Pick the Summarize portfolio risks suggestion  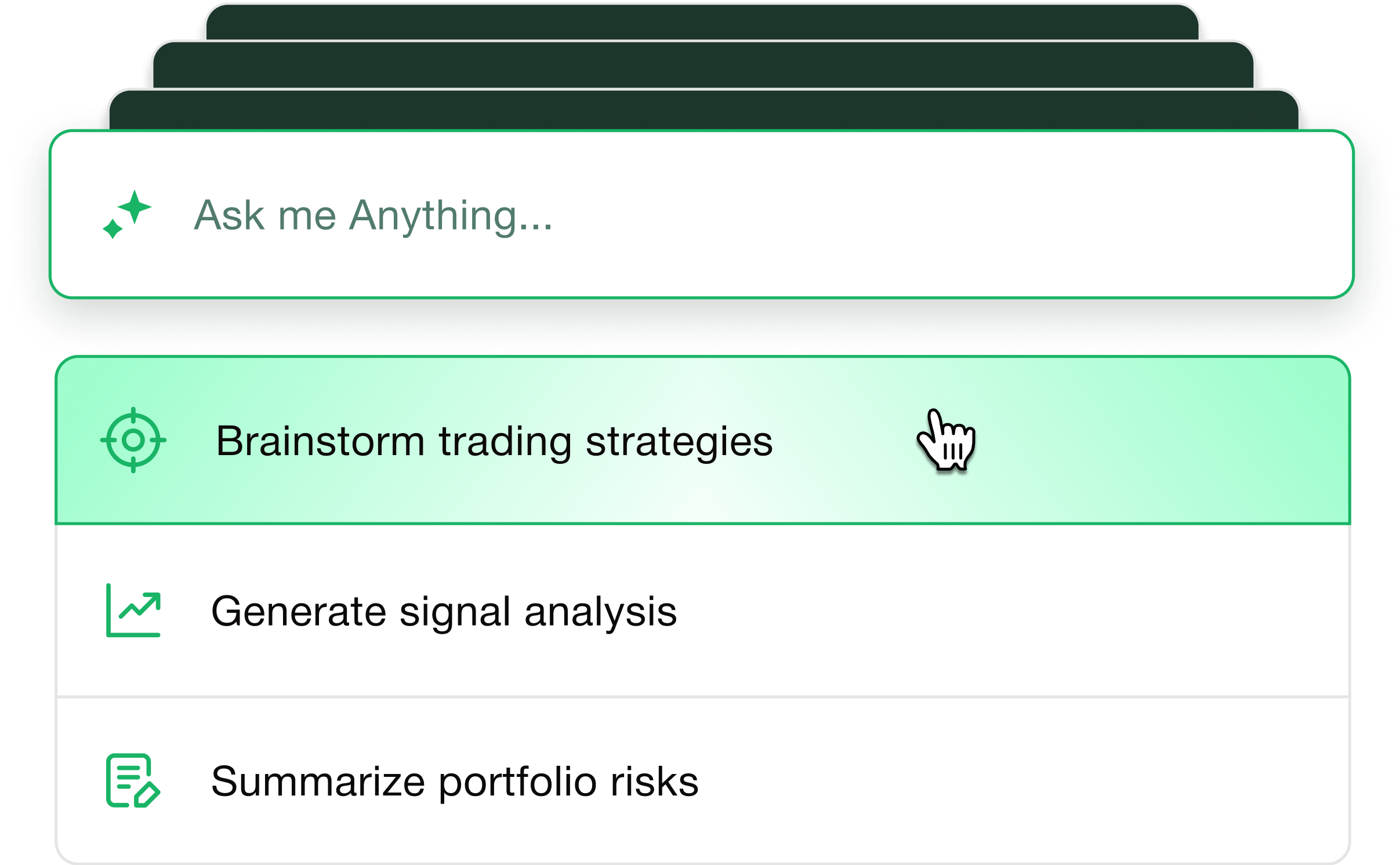[x=455, y=782]
